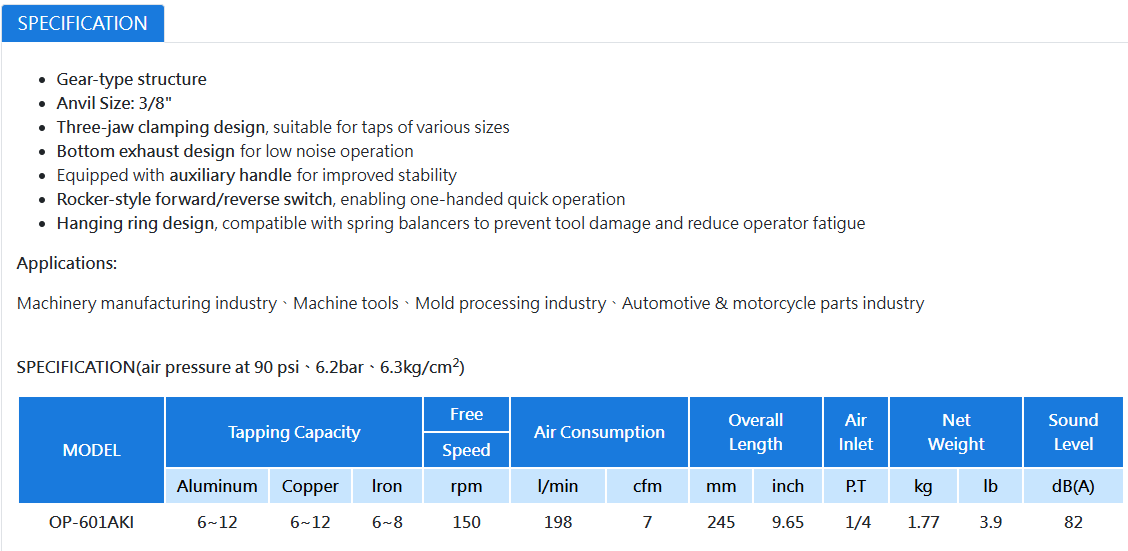This screenshot has height=551, width=1128.
Task: Click the Net Weight header
Action: 956,432
